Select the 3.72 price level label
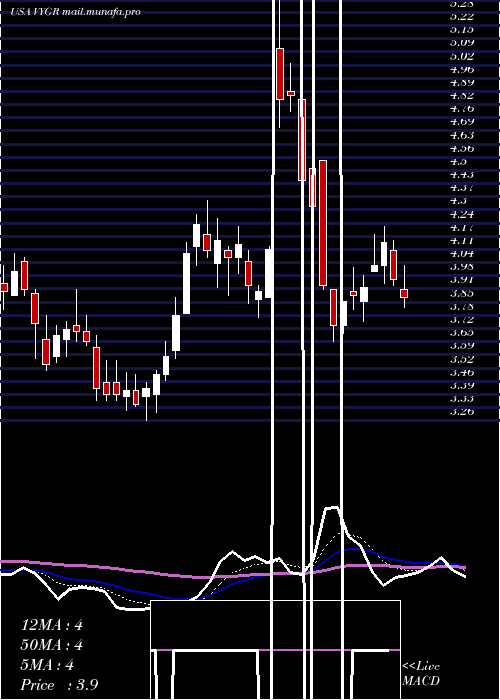 462,320
